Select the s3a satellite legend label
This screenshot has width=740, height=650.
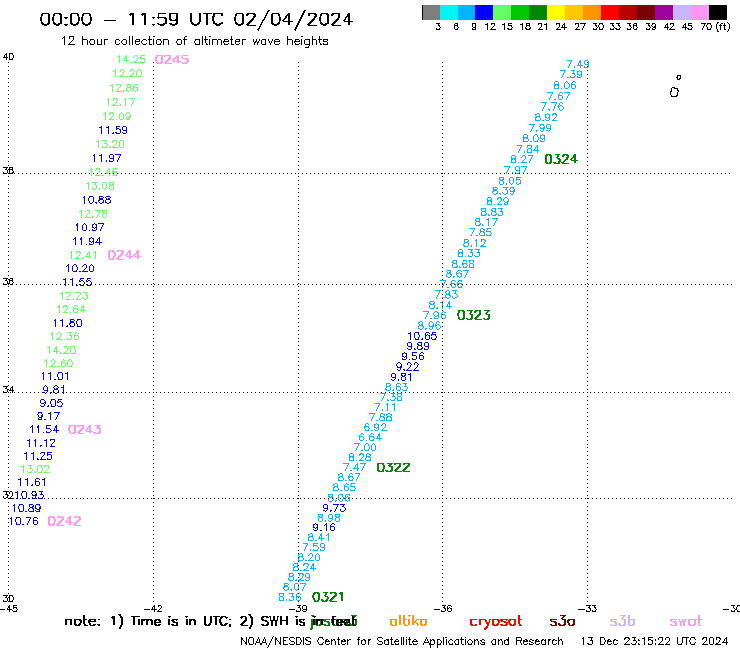pos(563,621)
